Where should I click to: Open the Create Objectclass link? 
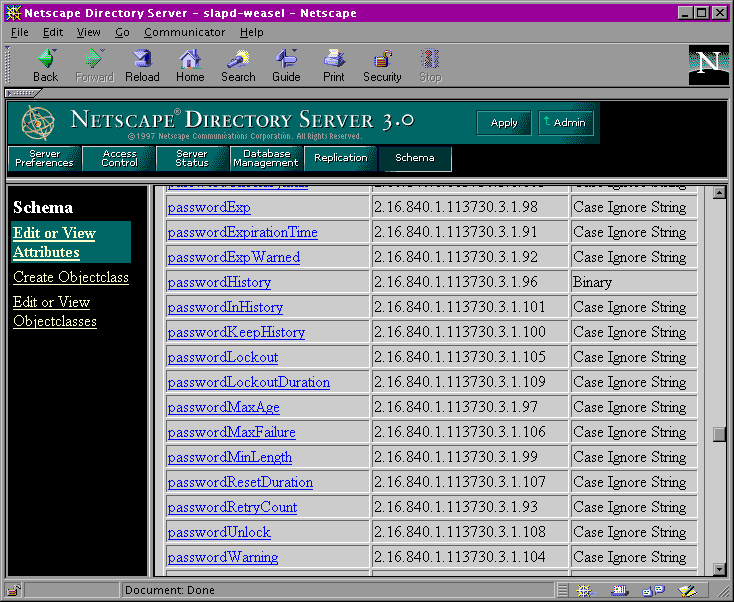pyautogui.click(x=71, y=277)
